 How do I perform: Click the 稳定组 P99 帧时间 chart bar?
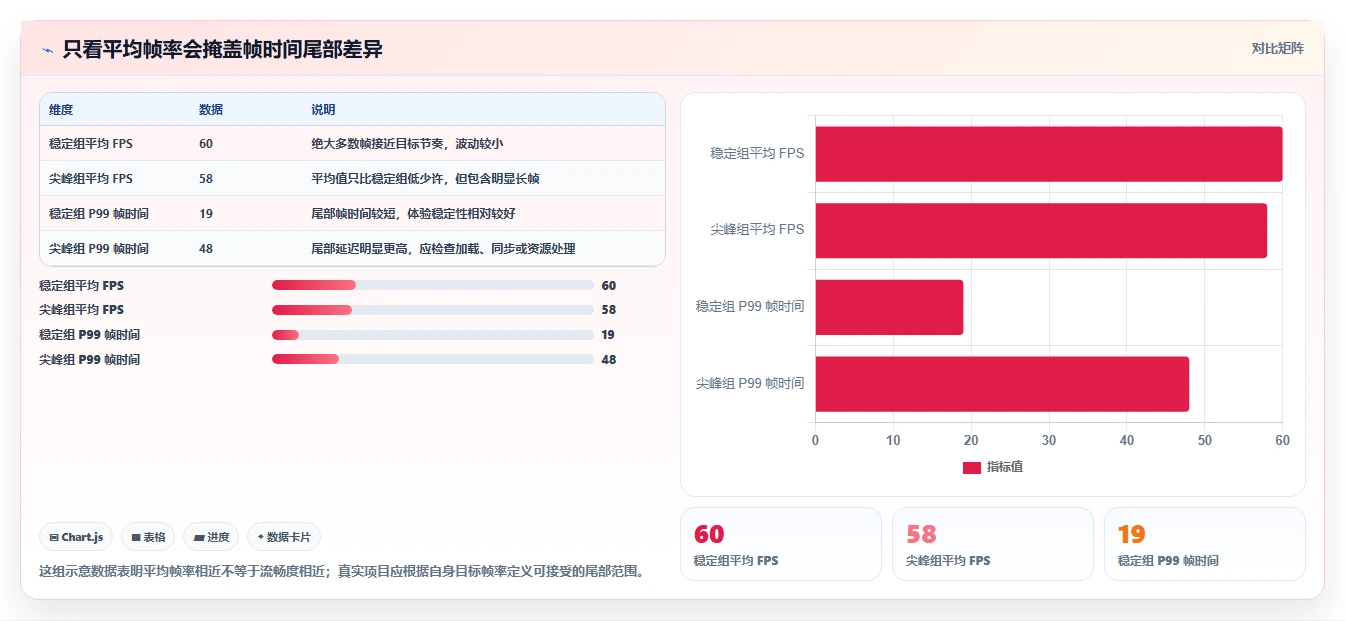tap(889, 307)
